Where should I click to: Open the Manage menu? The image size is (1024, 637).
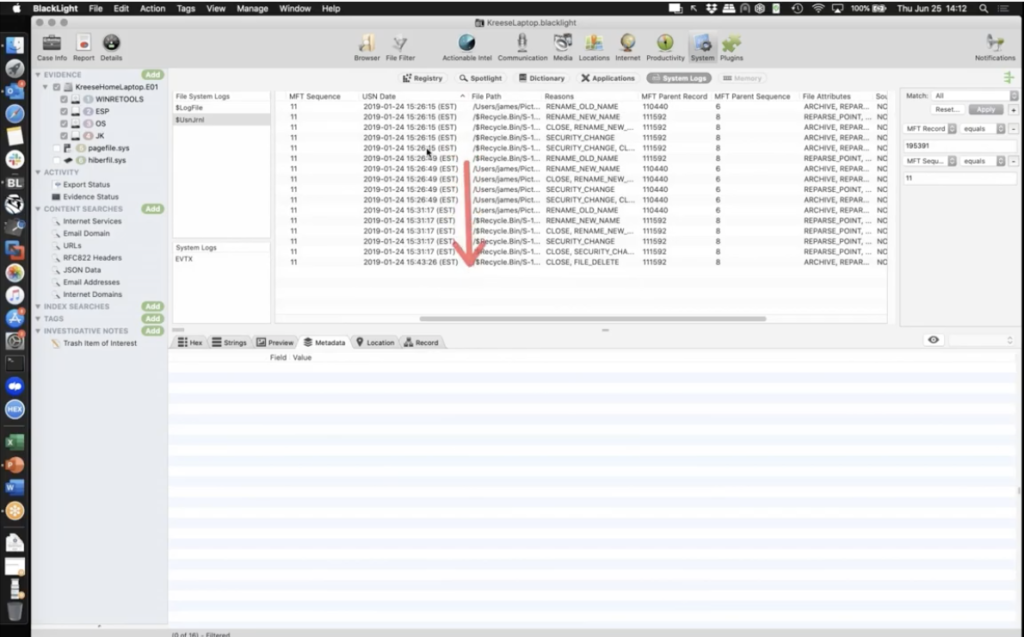[252, 8]
